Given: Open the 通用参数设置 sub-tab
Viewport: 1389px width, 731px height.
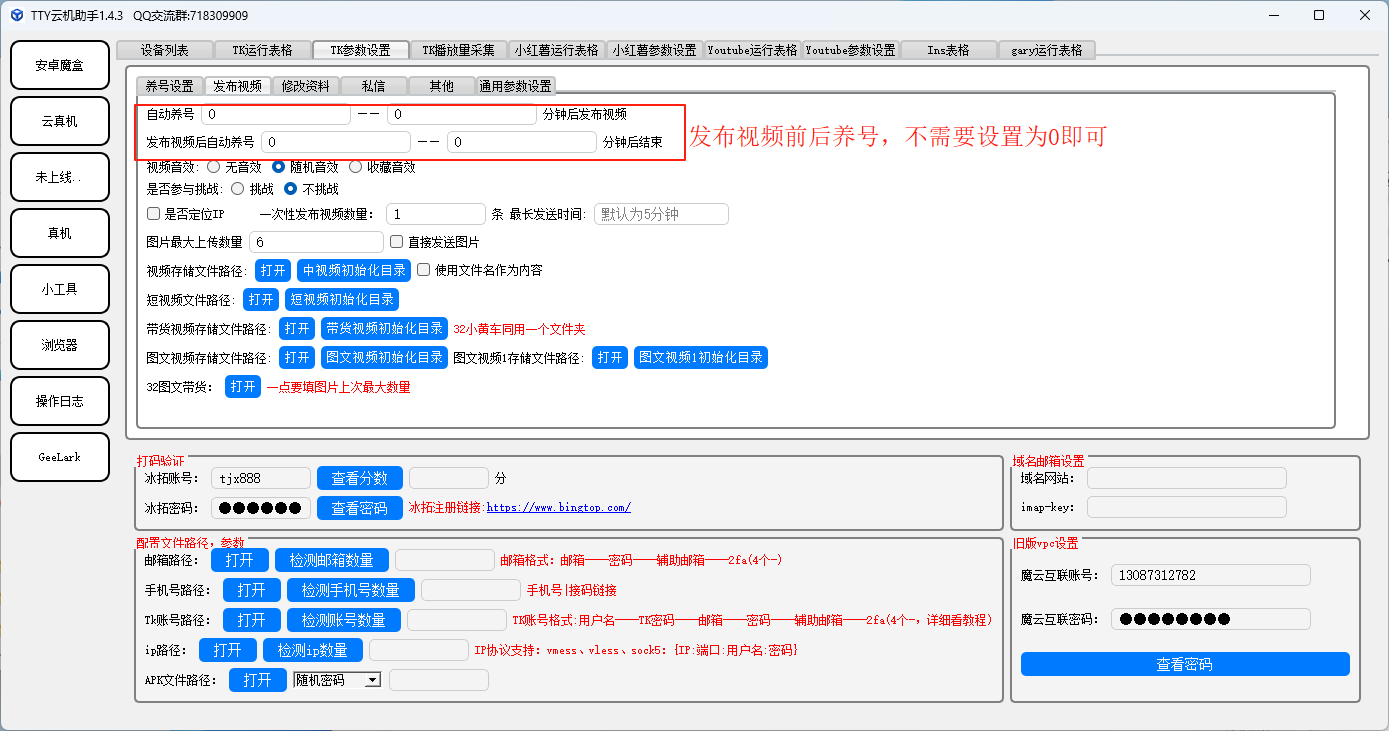Looking at the screenshot, I should point(516,86).
